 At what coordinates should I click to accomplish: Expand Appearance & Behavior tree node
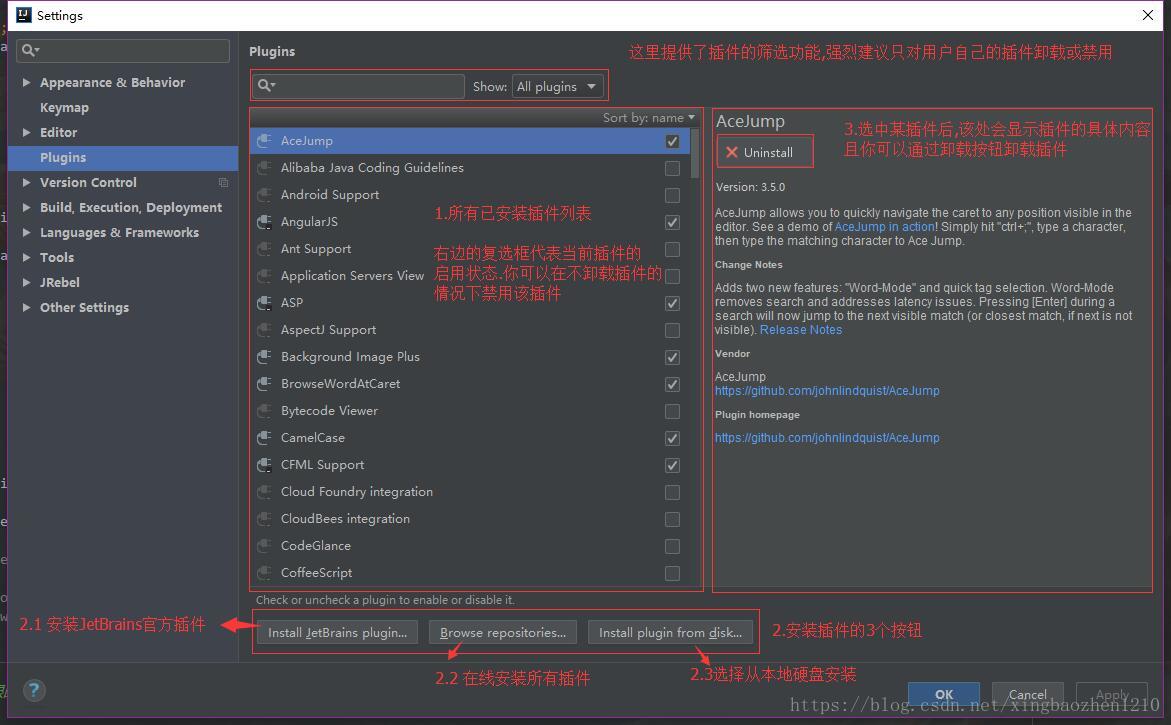[x=26, y=82]
